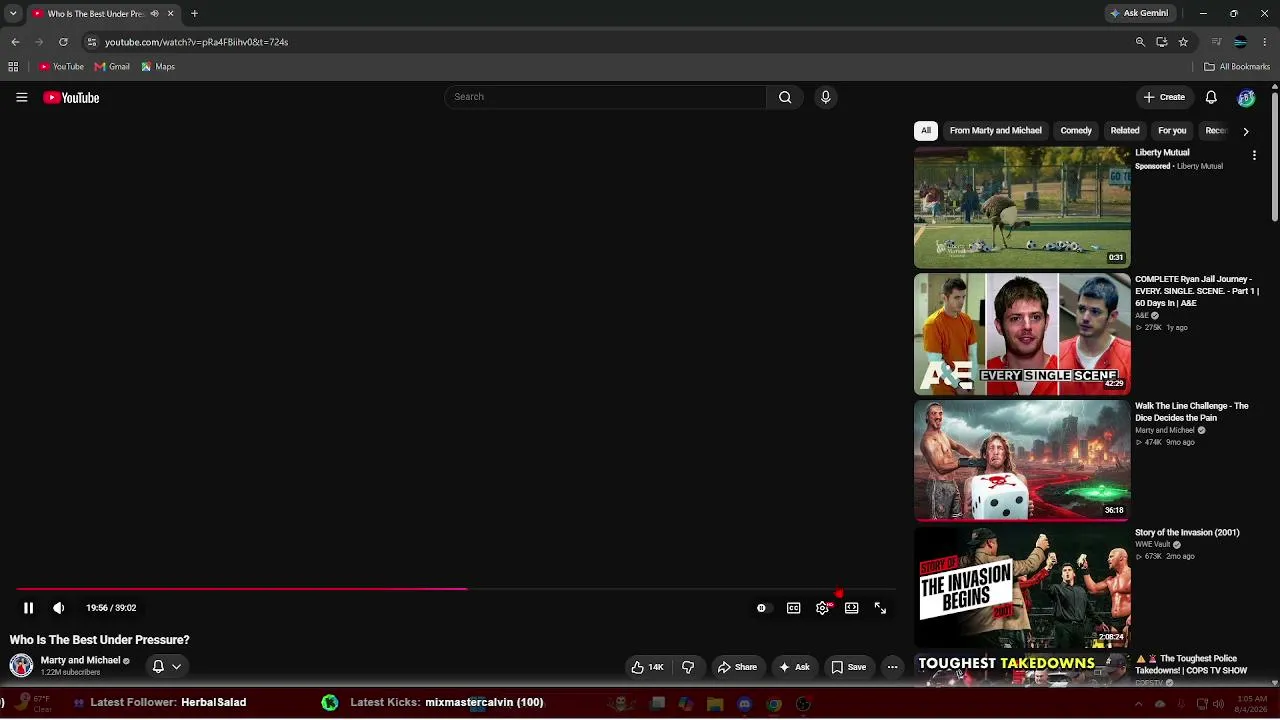The image size is (1280, 720).
Task: Open COMPLETE Ryan Jail Journey title link
Action: tap(1198, 291)
